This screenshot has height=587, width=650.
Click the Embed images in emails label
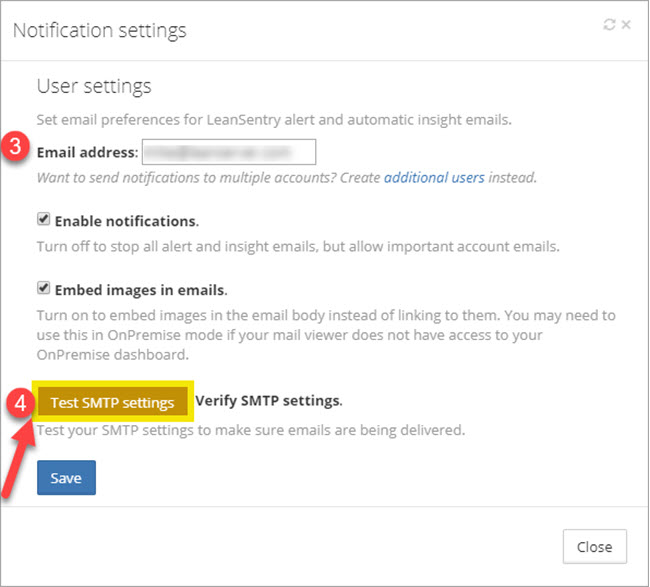point(140,290)
